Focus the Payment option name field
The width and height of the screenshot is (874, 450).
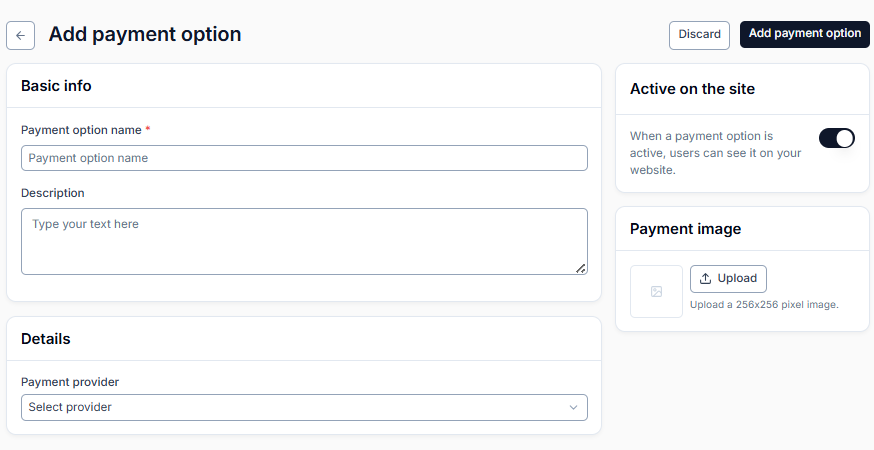pos(304,158)
